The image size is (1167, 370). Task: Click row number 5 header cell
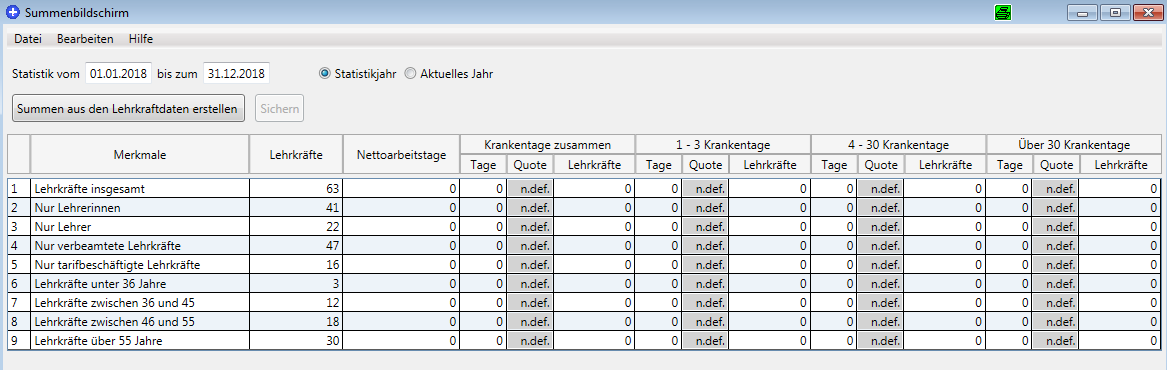coord(19,264)
